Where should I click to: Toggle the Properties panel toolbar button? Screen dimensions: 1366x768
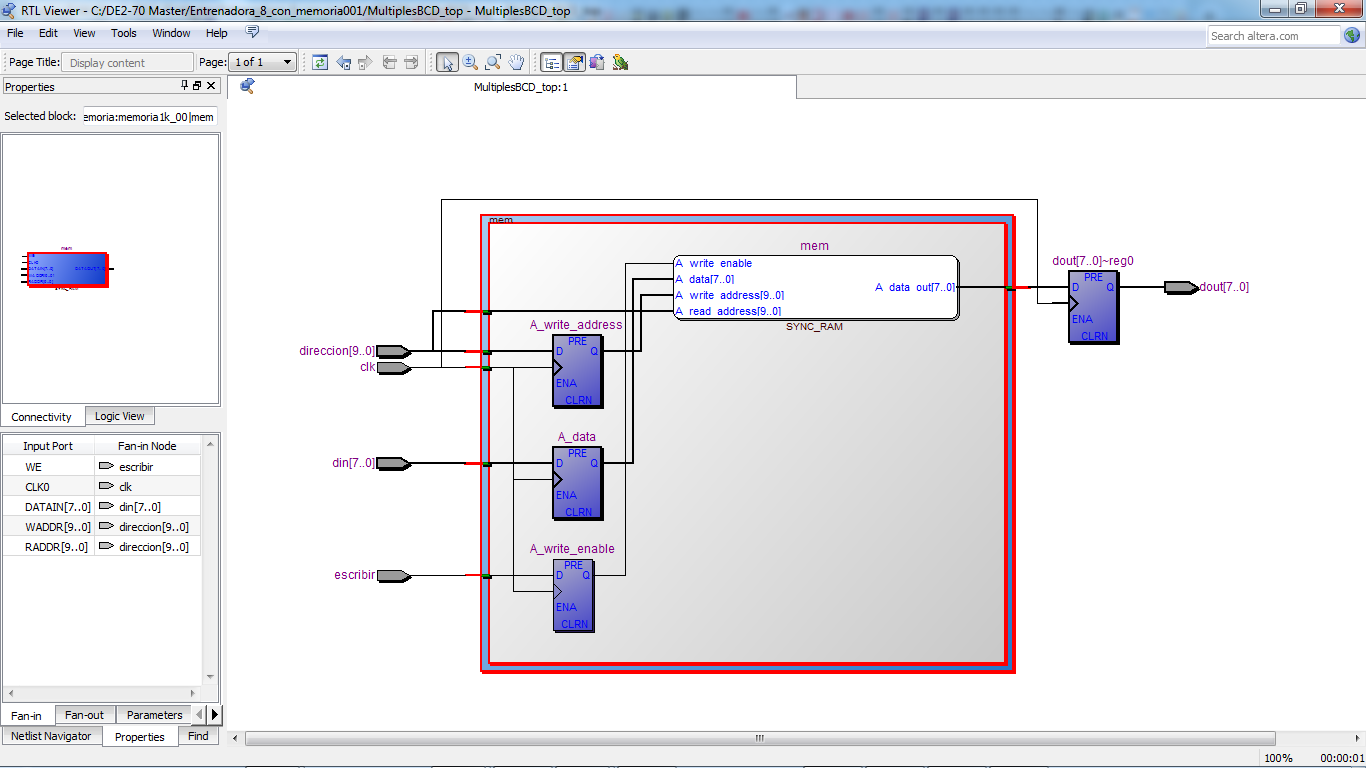[575, 62]
